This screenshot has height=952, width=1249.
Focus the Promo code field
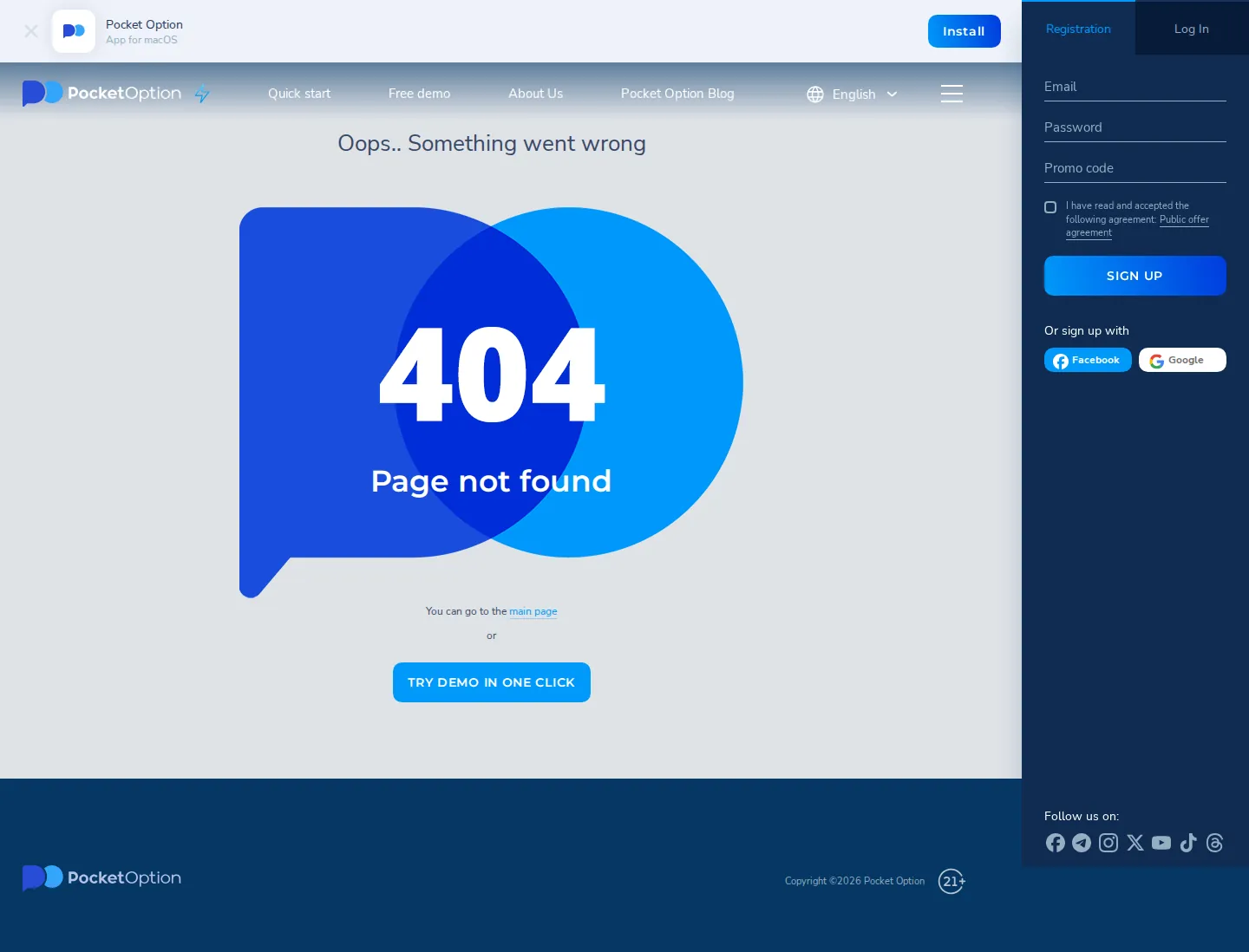click(x=1135, y=168)
